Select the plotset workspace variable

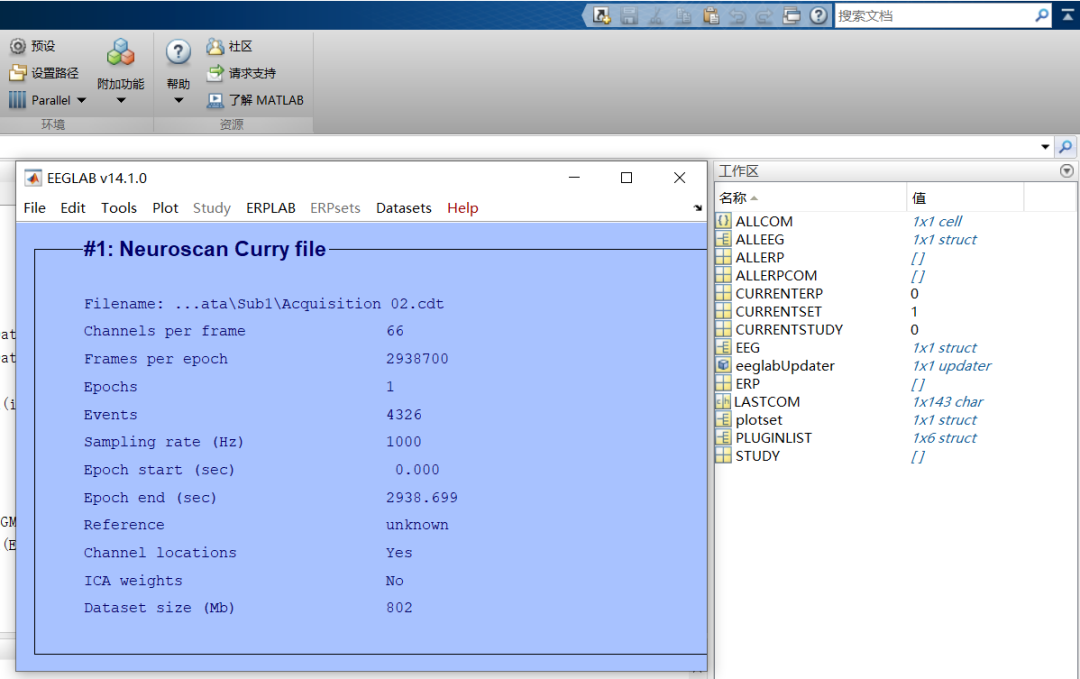758,419
